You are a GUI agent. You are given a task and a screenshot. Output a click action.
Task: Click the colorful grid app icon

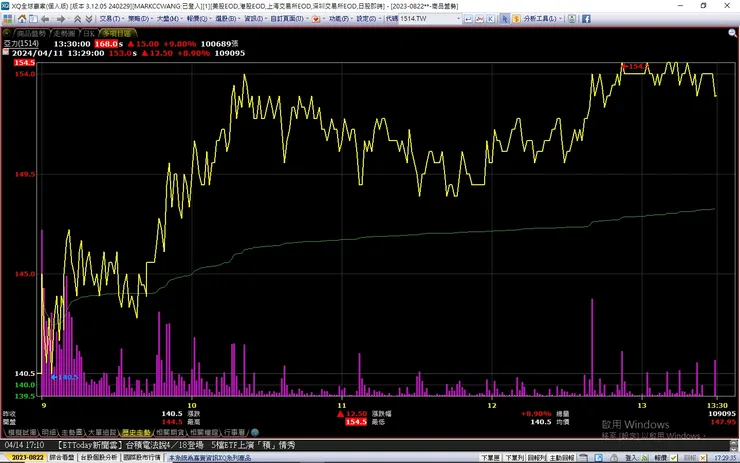coord(8,19)
